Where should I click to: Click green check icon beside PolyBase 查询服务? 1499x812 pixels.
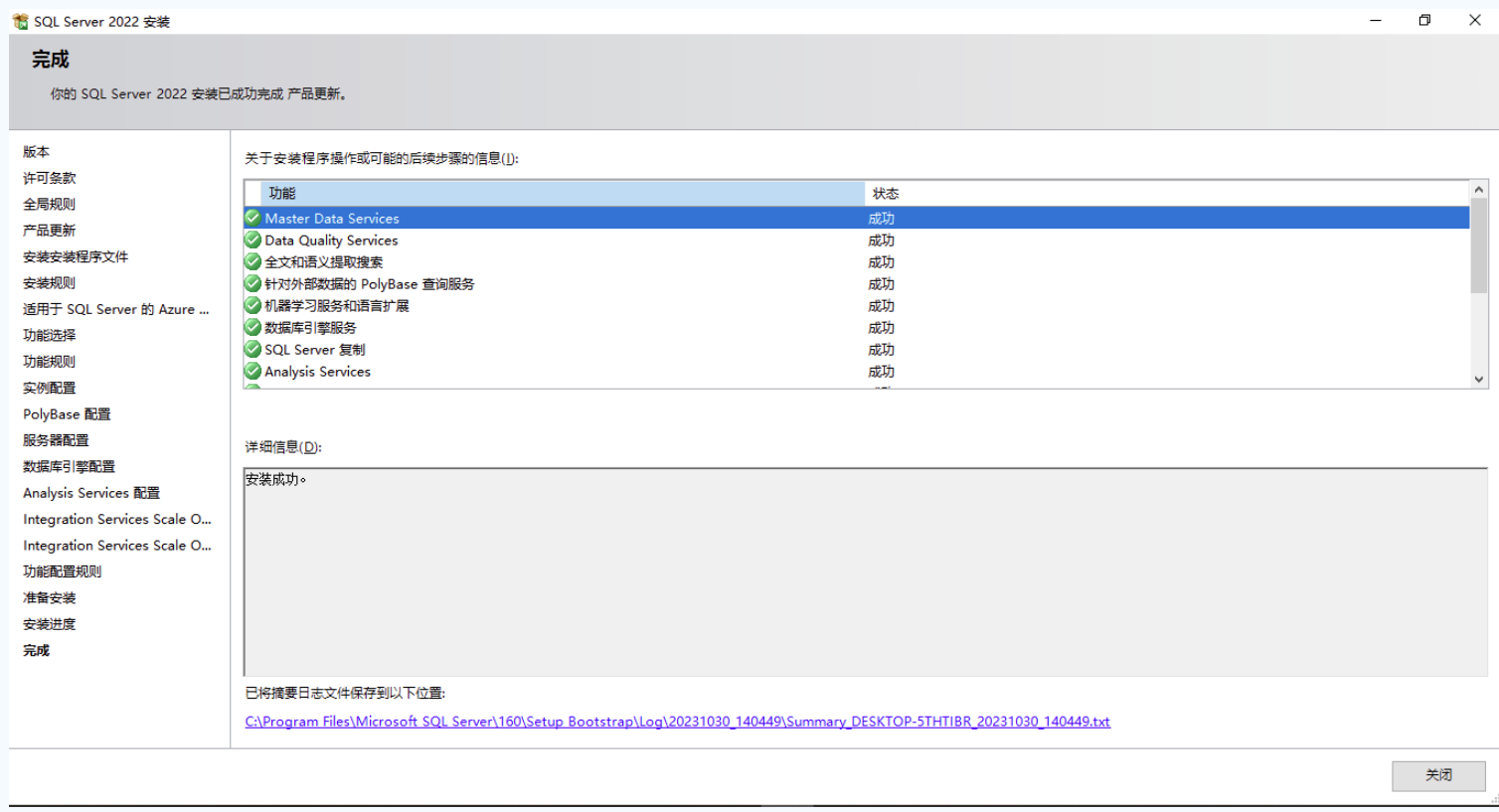[x=253, y=283]
